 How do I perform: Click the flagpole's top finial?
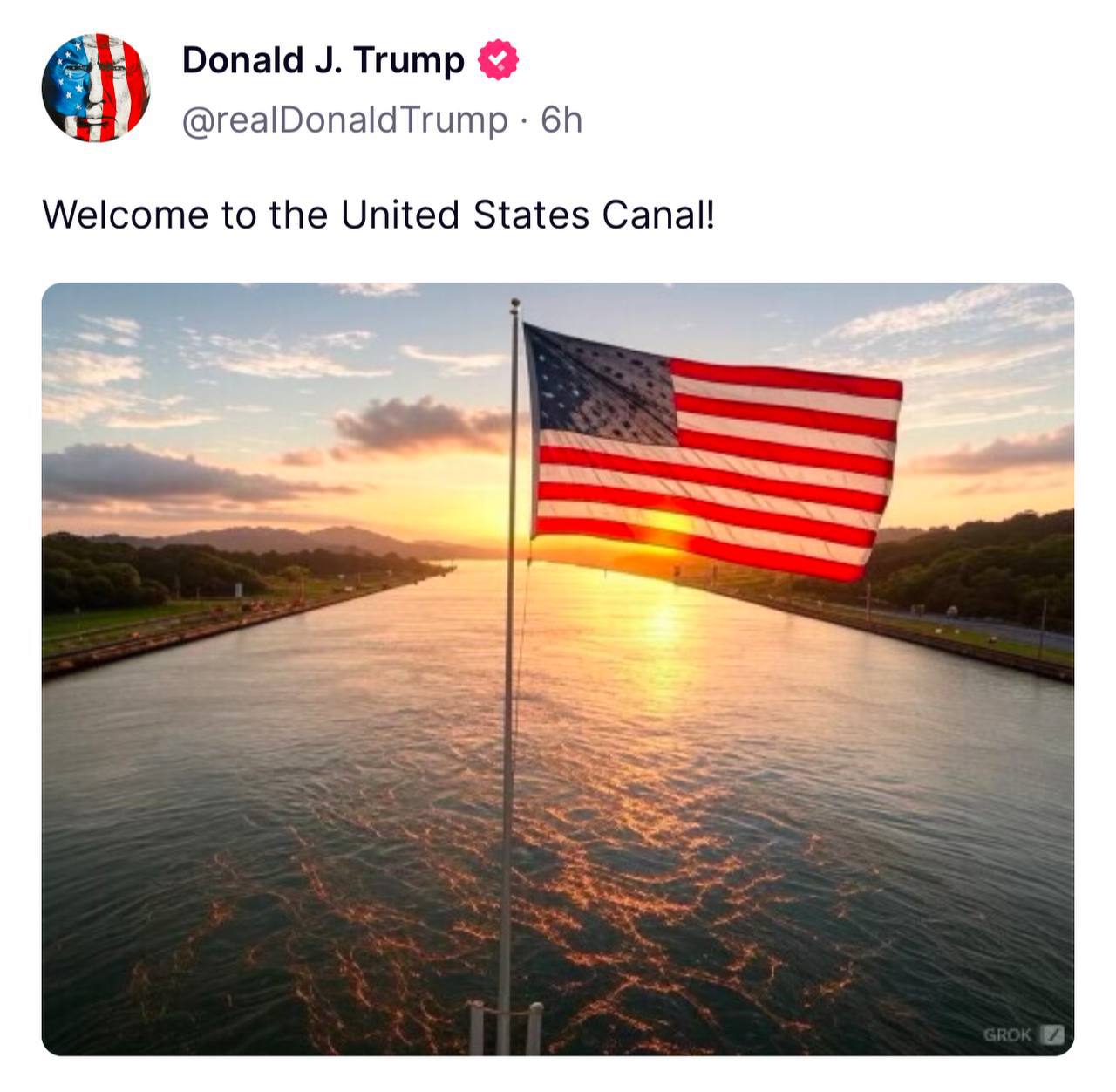(514, 304)
